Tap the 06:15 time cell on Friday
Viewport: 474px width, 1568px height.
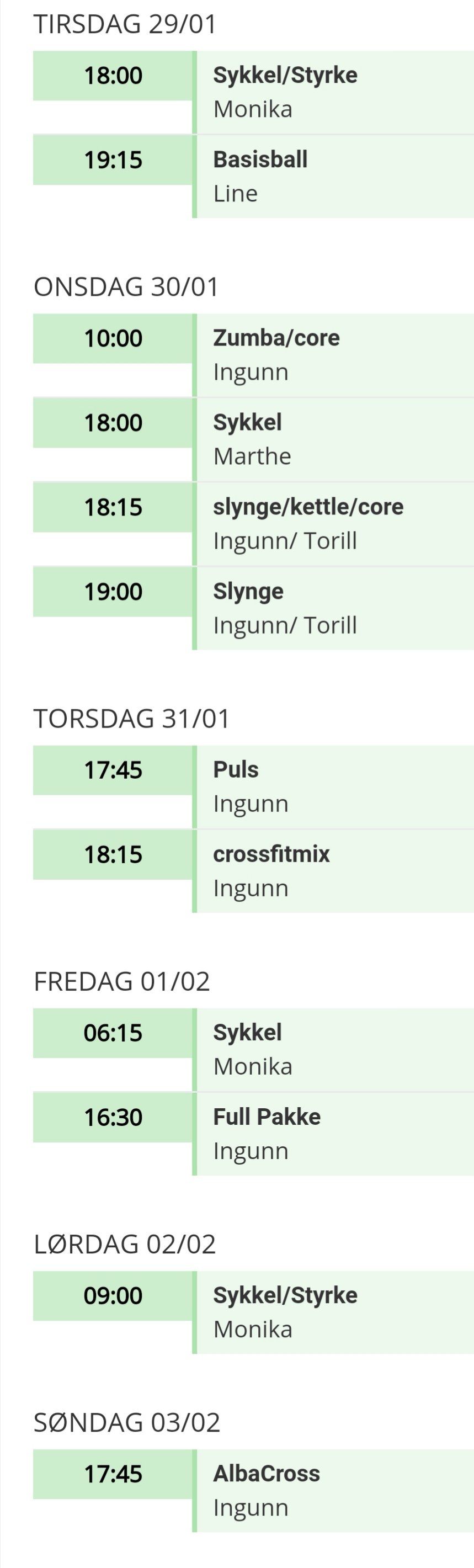113,1033
